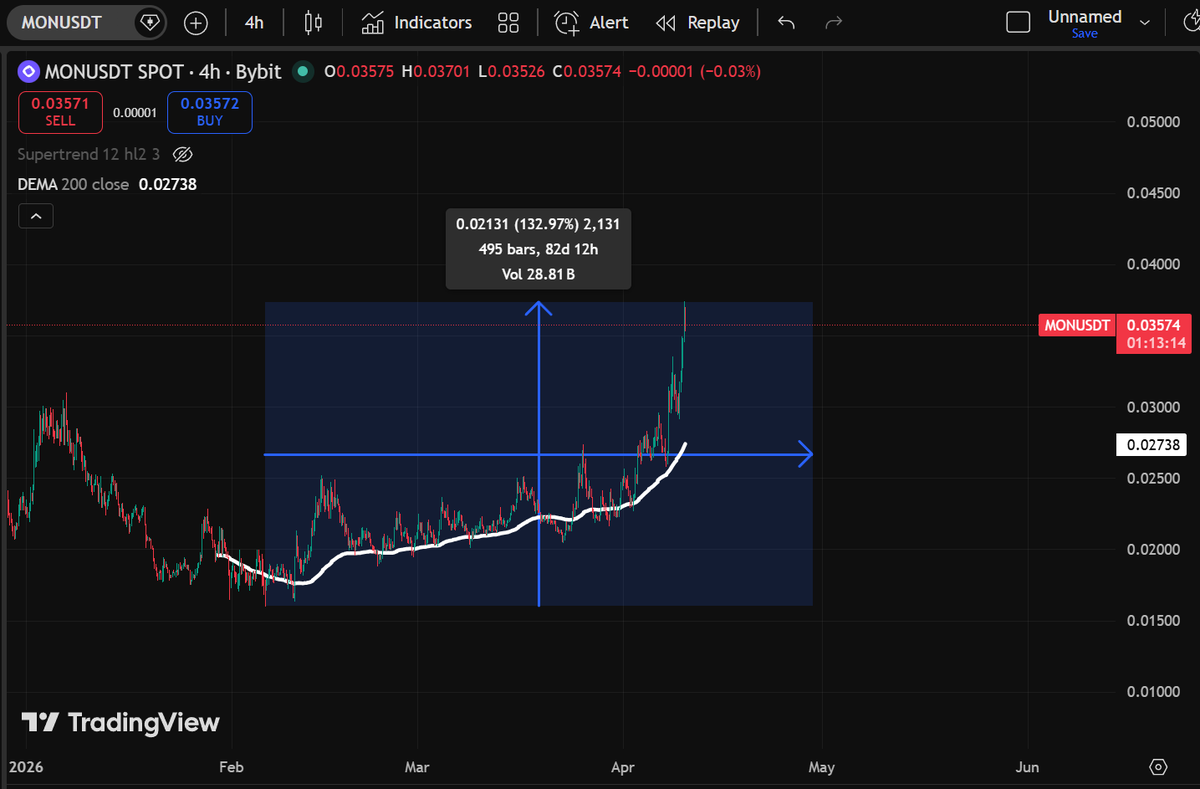The image size is (1200, 789).
Task: Click the 0.04000 price axis label
Action: [x=1153, y=264]
